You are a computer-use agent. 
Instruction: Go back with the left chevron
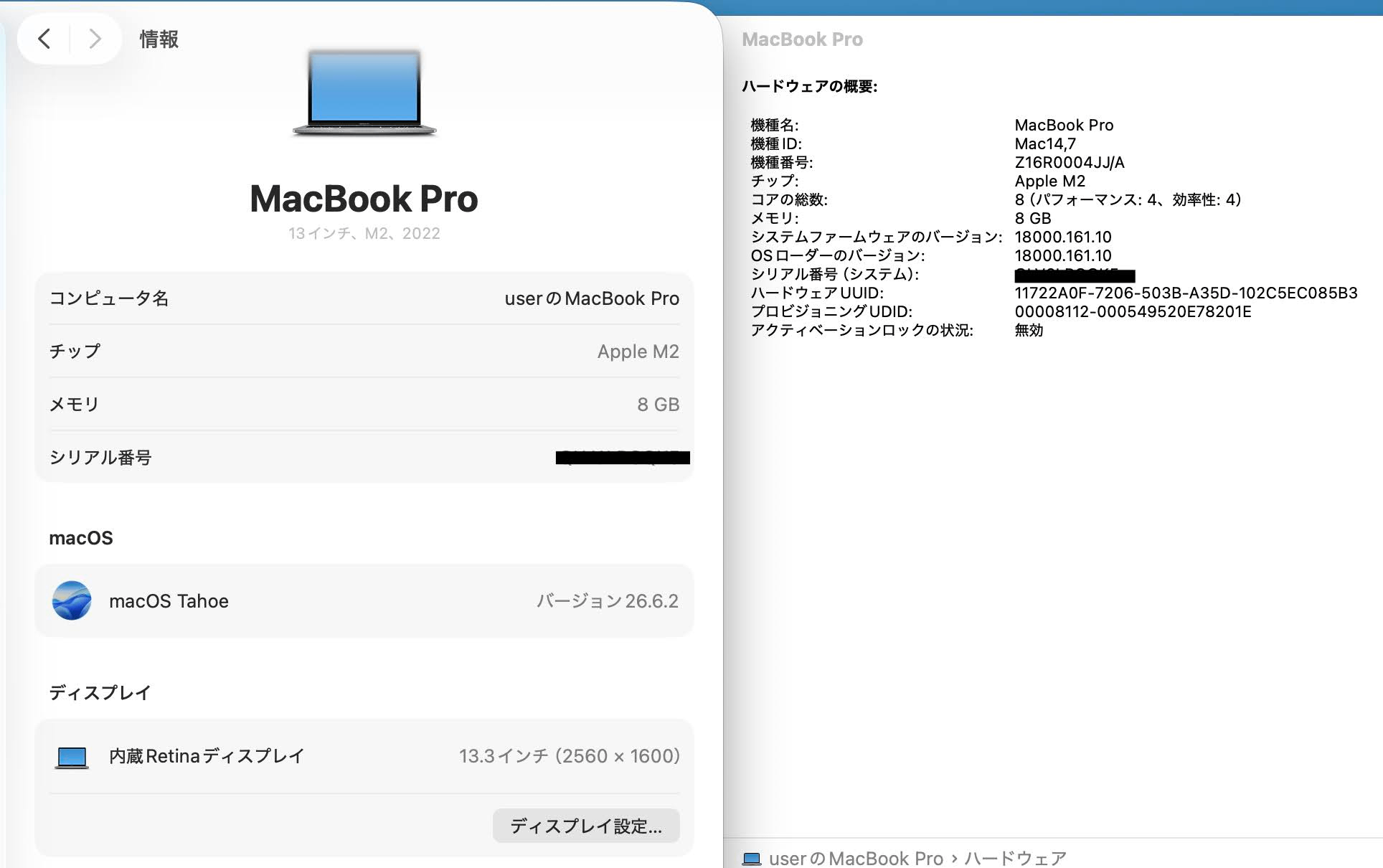pos(44,39)
